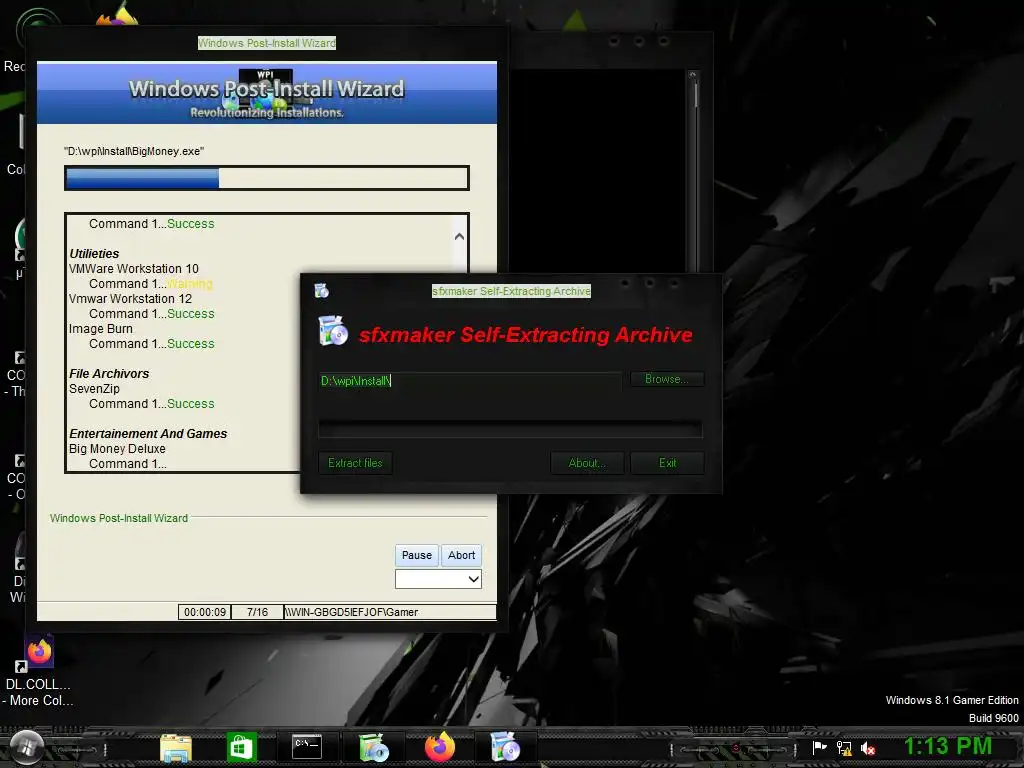Click the sfxmaker extraction progress bar
This screenshot has height=768, width=1024.
pyautogui.click(x=510, y=429)
